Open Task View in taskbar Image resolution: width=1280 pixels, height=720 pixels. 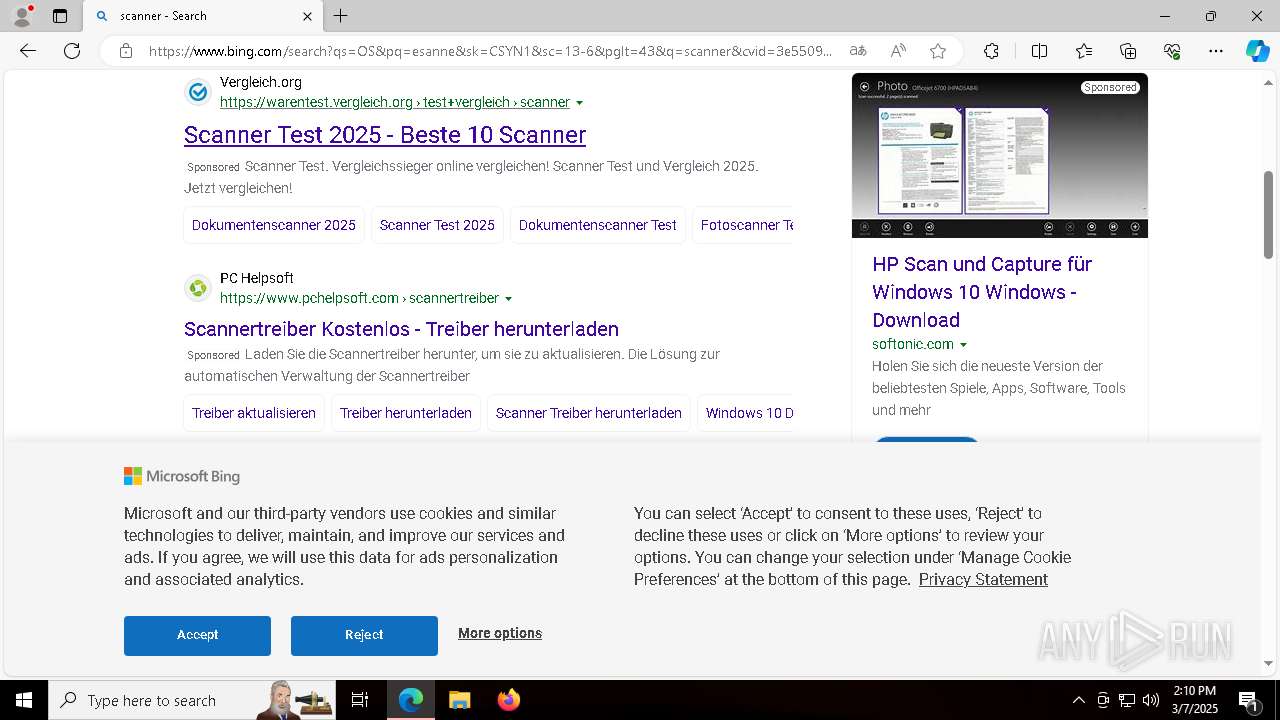tap(360, 700)
